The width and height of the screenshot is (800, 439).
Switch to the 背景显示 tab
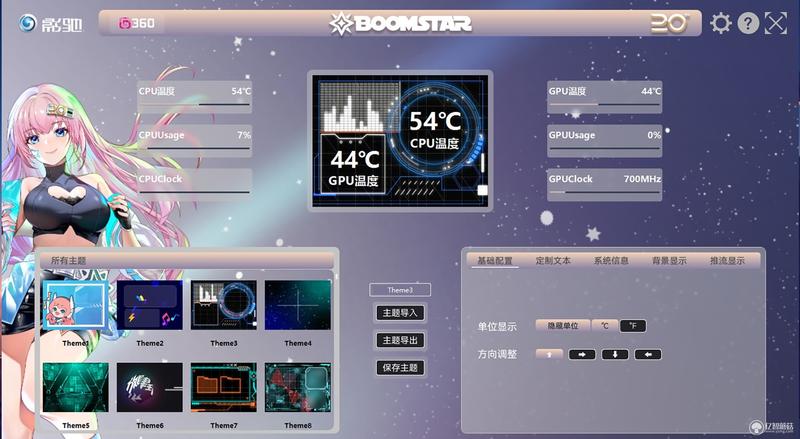click(669, 260)
